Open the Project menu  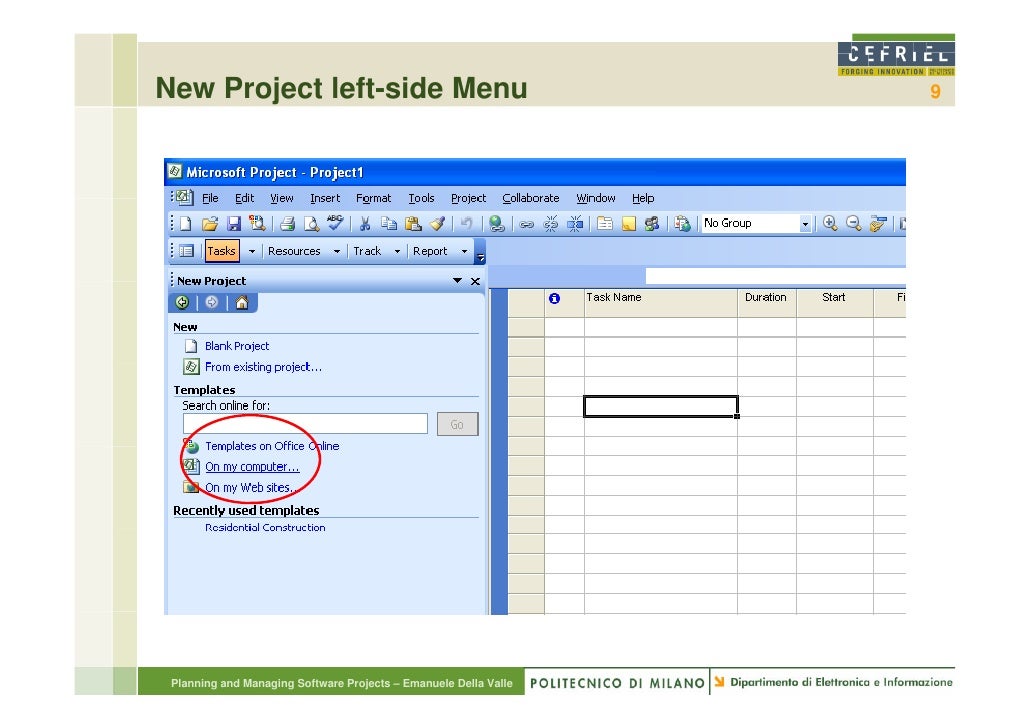coord(468,198)
